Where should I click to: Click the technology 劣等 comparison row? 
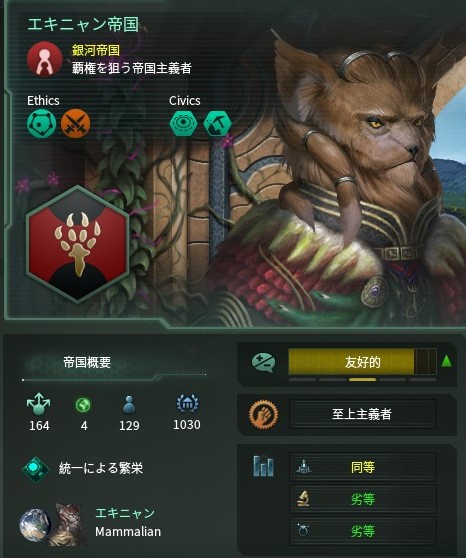362,499
